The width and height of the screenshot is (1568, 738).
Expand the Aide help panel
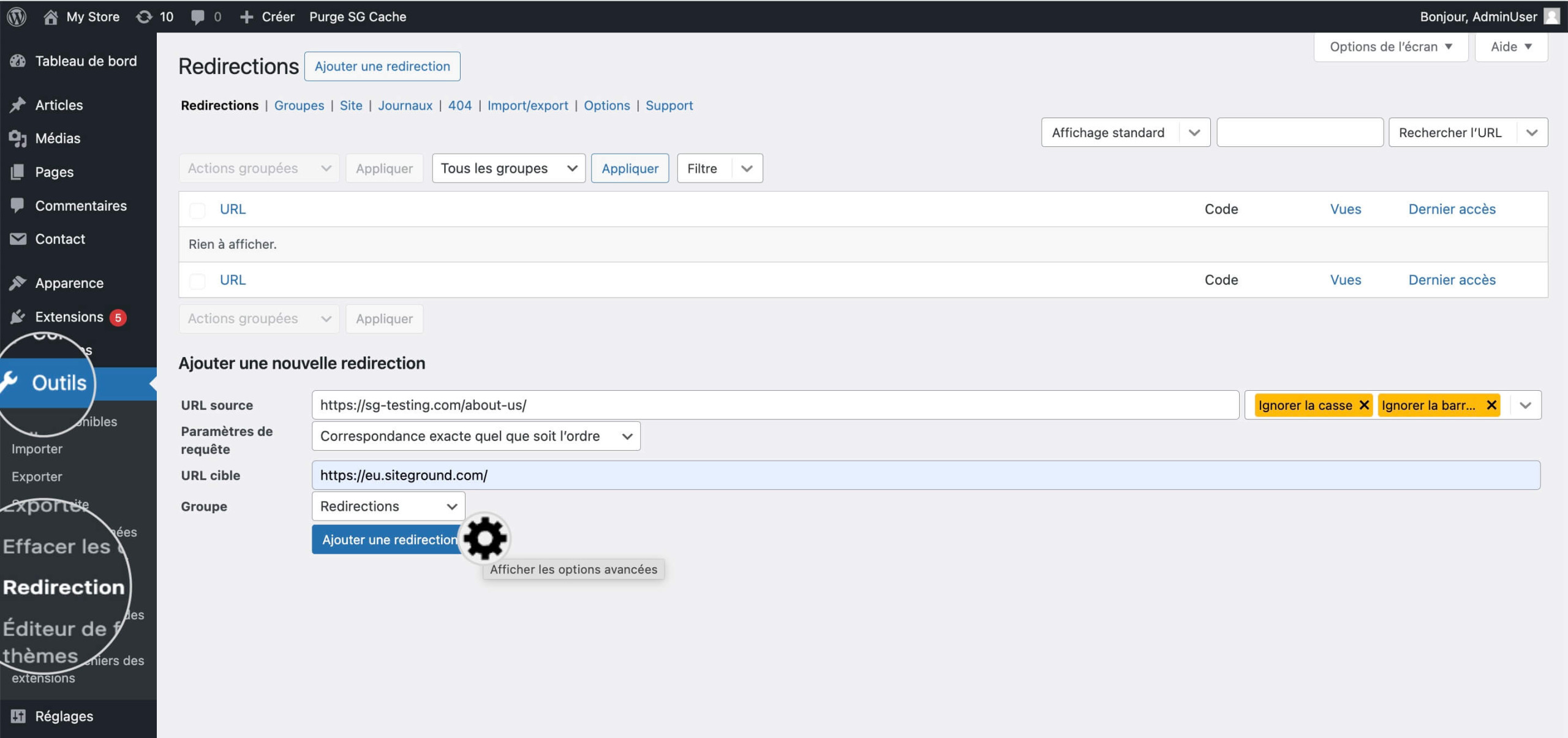pyautogui.click(x=1511, y=47)
